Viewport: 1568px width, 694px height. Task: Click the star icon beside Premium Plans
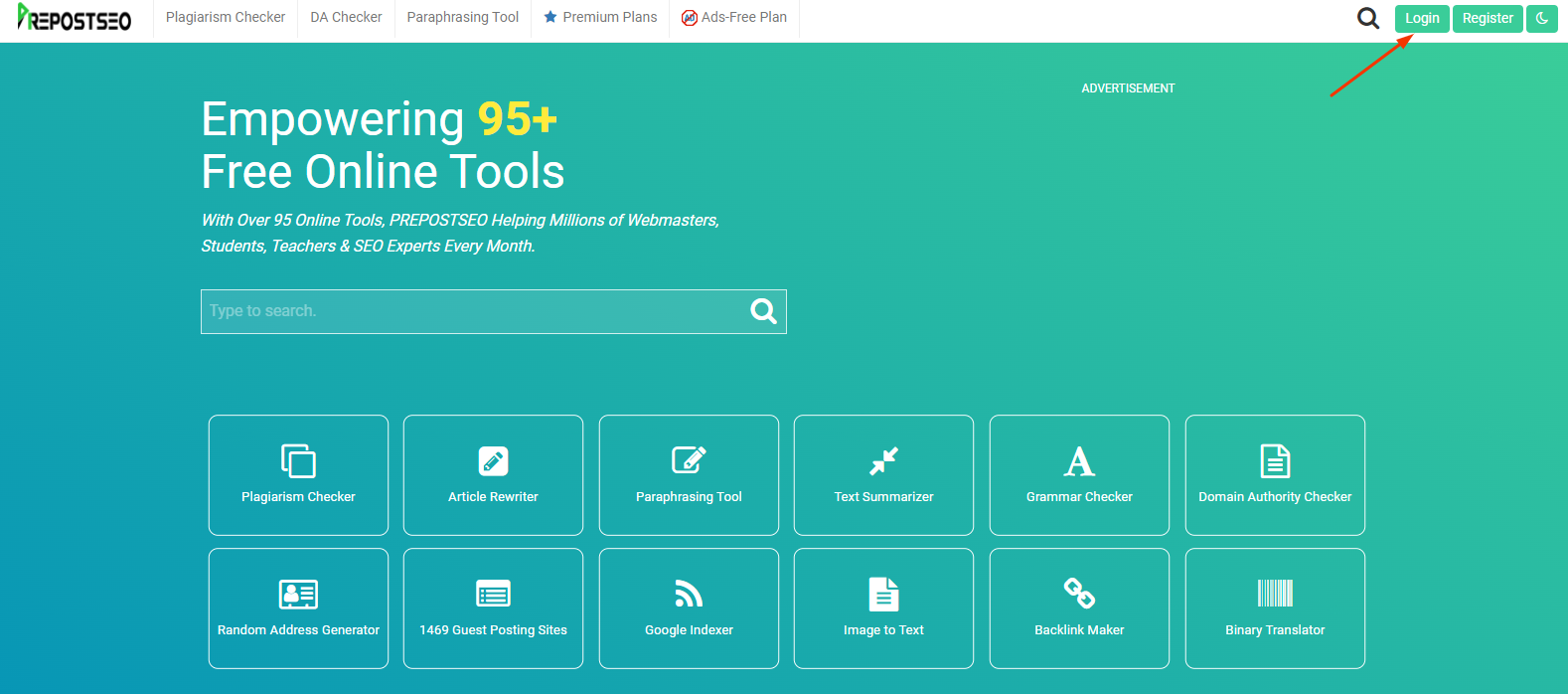(x=550, y=17)
